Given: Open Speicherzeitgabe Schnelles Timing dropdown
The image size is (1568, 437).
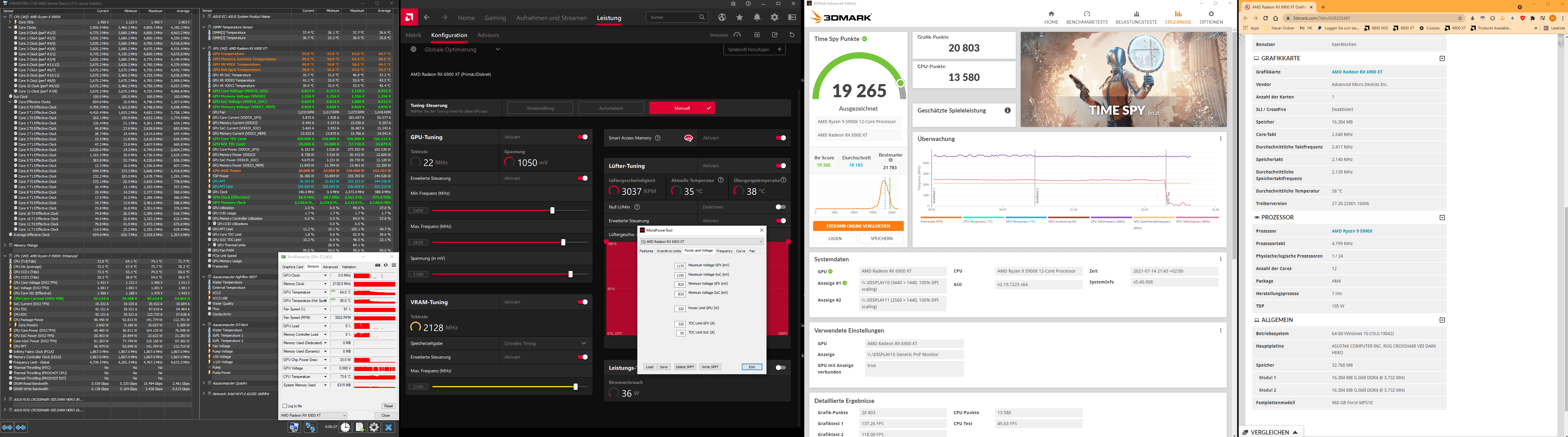Looking at the screenshot, I should [545, 343].
